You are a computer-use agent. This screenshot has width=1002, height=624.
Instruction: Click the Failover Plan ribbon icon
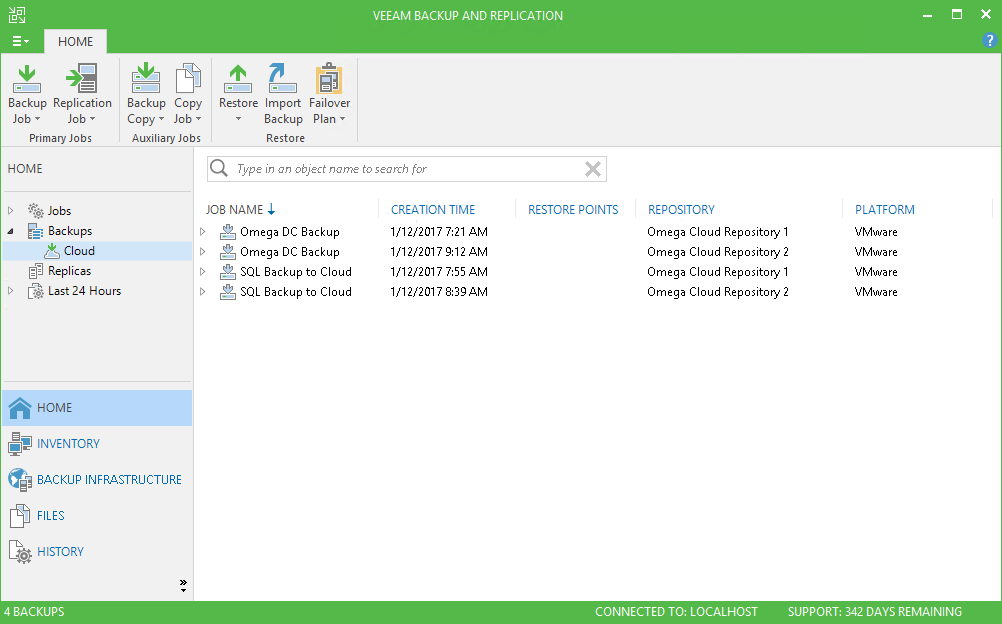tap(329, 79)
